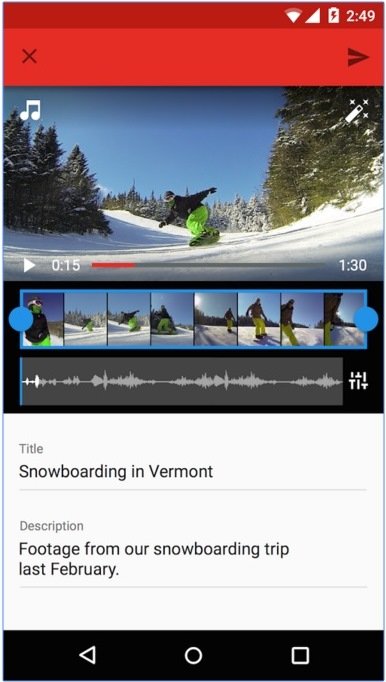Select the last filmstrip thumbnail frame
Image resolution: width=386 pixels, height=682 pixels.
point(344,319)
